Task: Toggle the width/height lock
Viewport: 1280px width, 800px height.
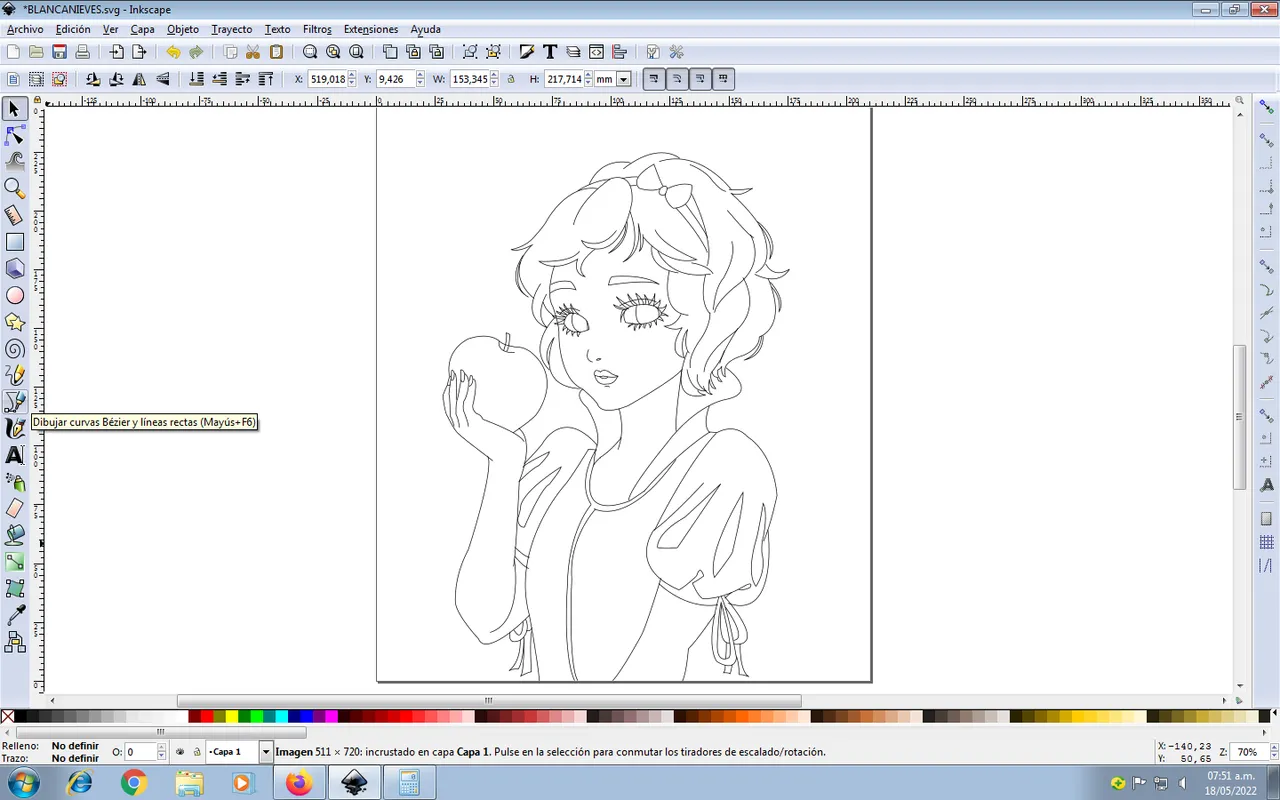Action: [511, 79]
